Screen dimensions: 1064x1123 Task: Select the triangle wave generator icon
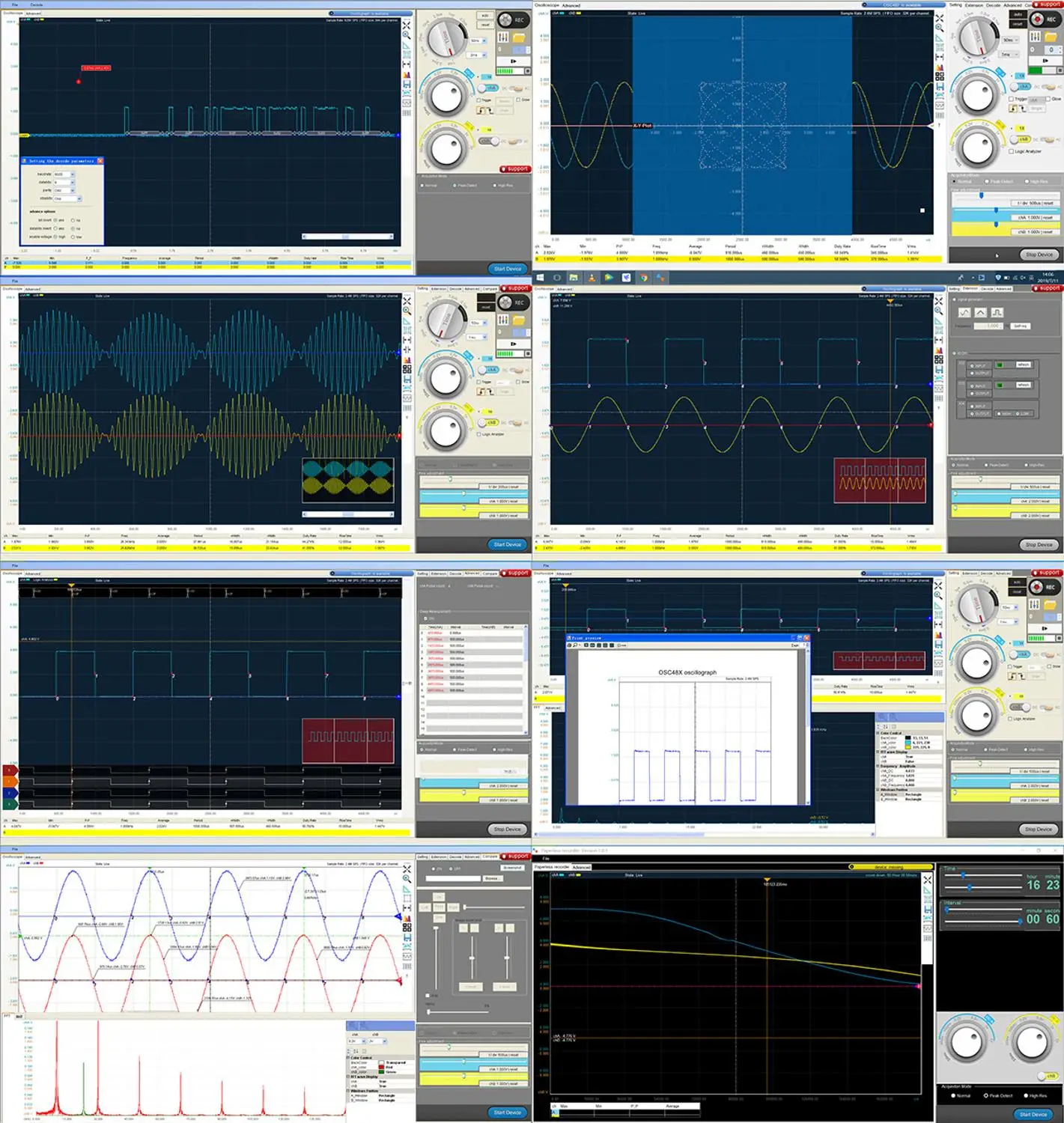(x=980, y=312)
